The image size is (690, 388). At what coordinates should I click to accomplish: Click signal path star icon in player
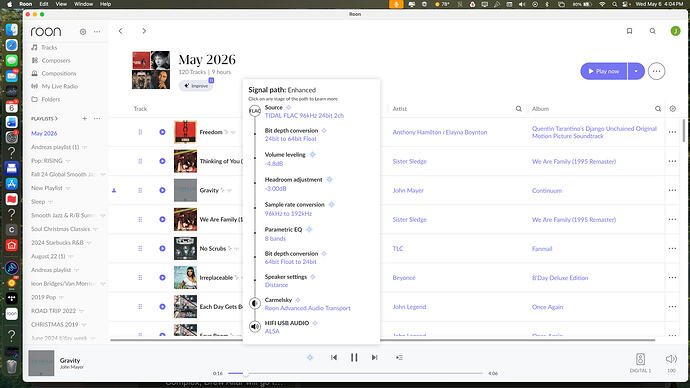tap(310, 357)
